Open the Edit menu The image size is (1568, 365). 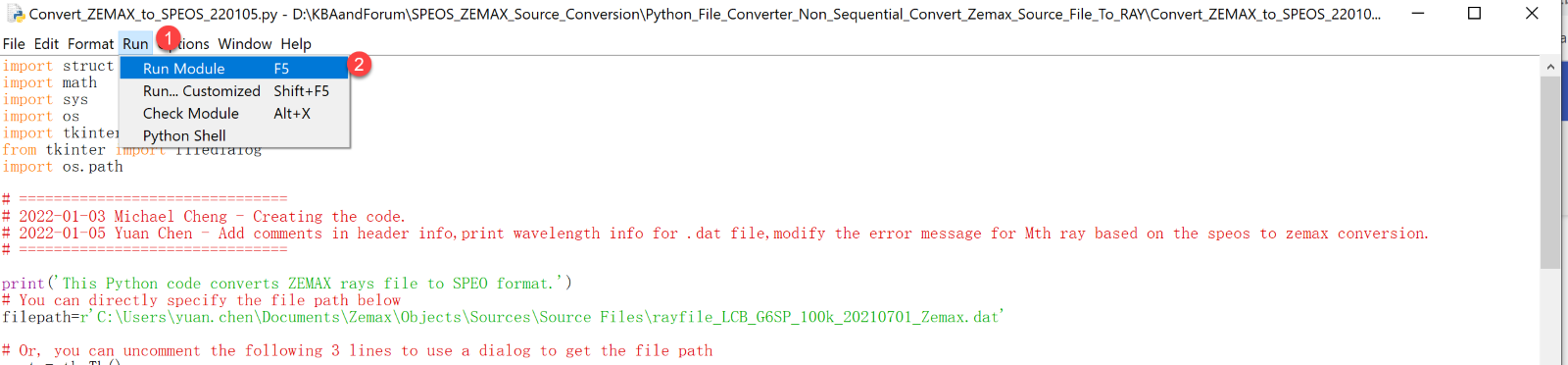point(46,44)
